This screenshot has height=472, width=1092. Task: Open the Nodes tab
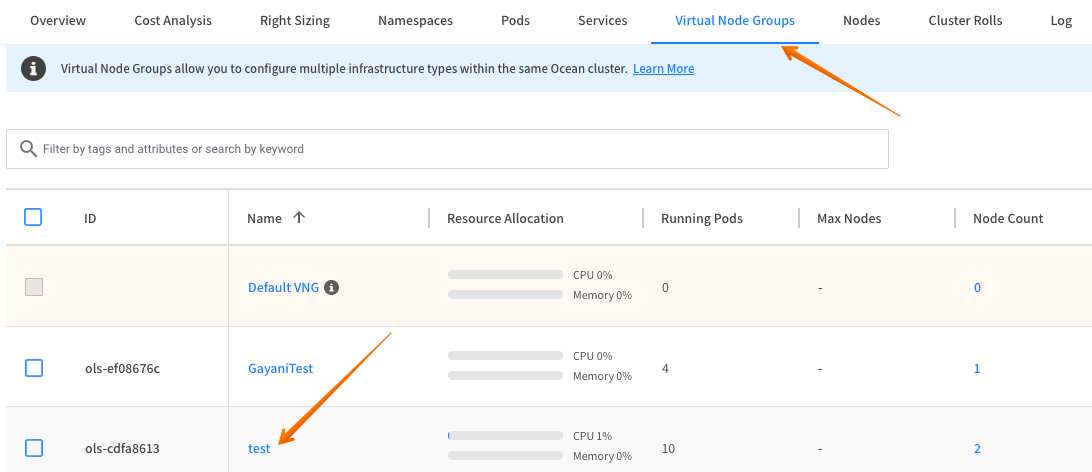pyautogui.click(x=862, y=21)
